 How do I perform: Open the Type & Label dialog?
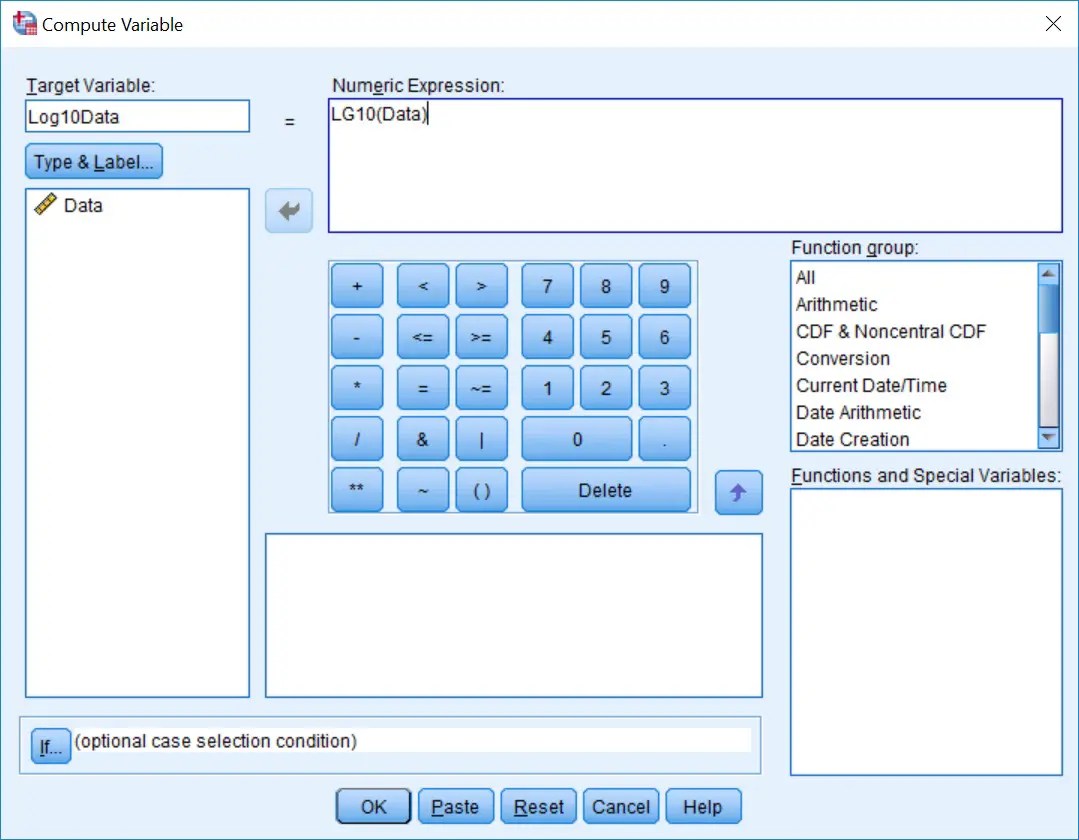tap(93, 161)
